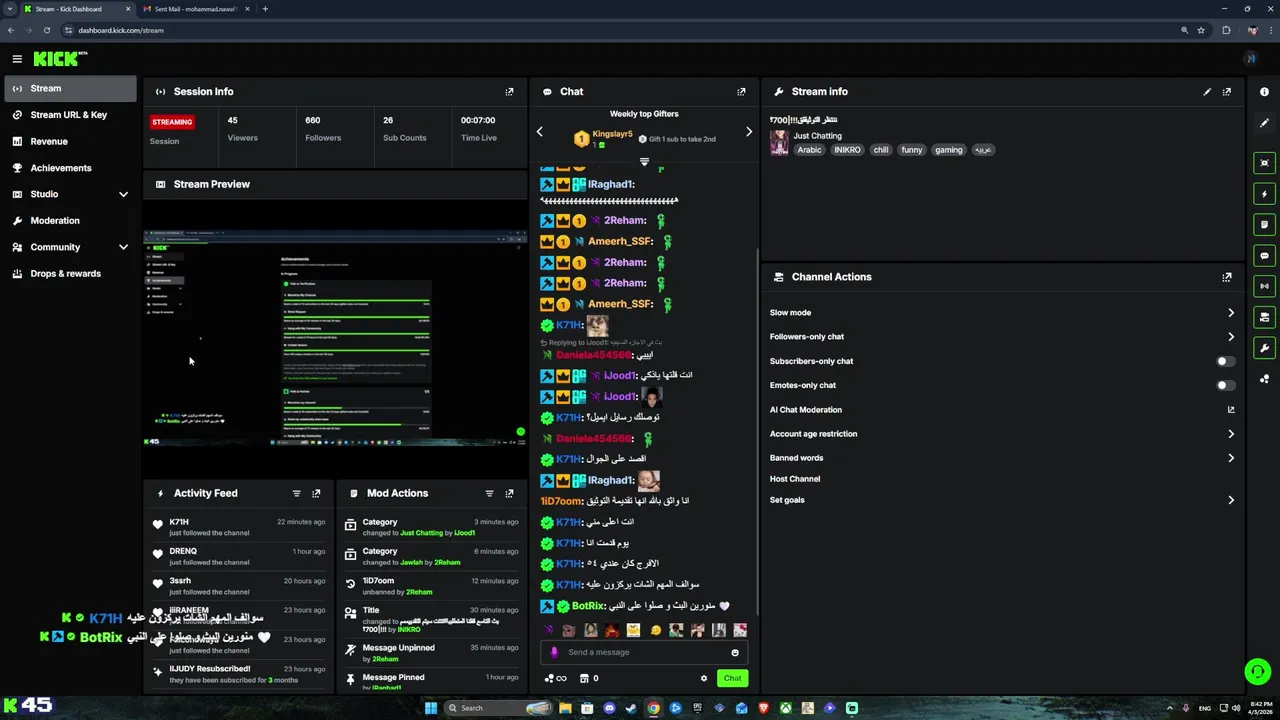Click in the Send a message field
Screen dimensions: 1280x720
[645, 653]
